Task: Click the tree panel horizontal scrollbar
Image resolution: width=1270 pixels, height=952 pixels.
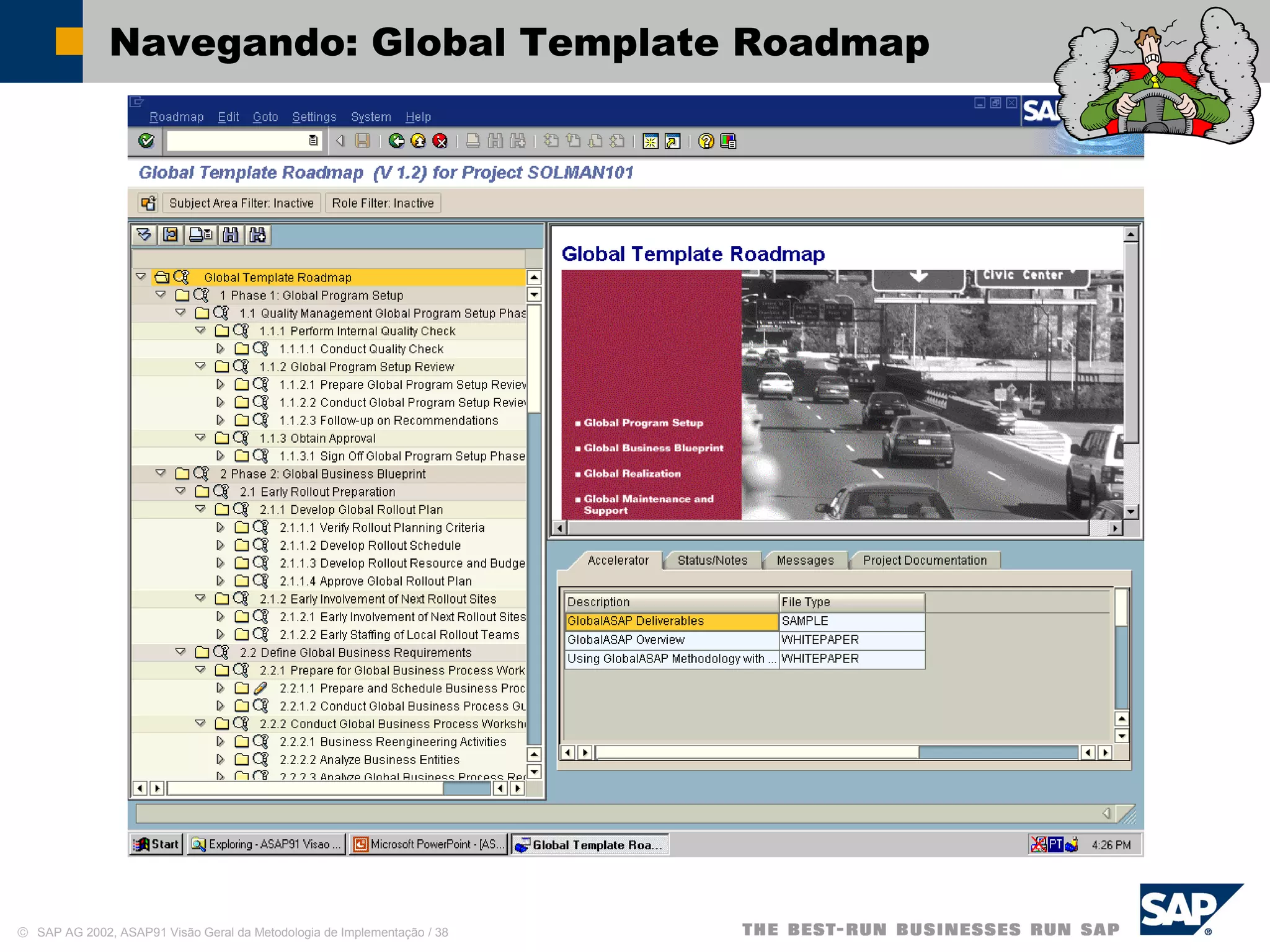Action: [329, 788]
